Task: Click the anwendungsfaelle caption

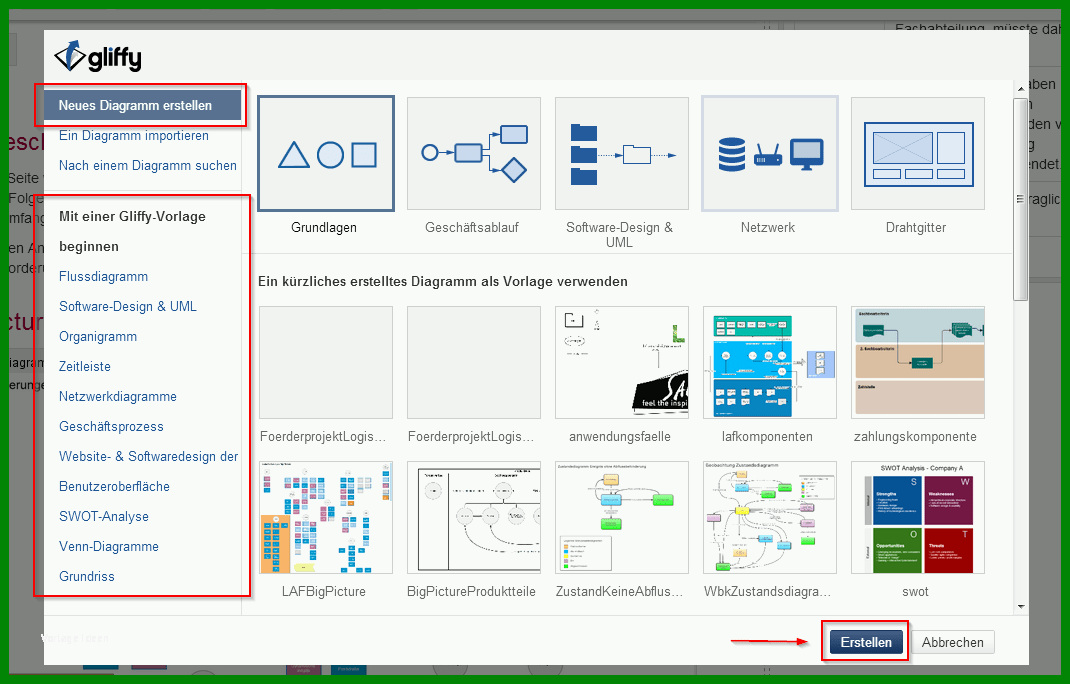Action: tap(620, 437)
